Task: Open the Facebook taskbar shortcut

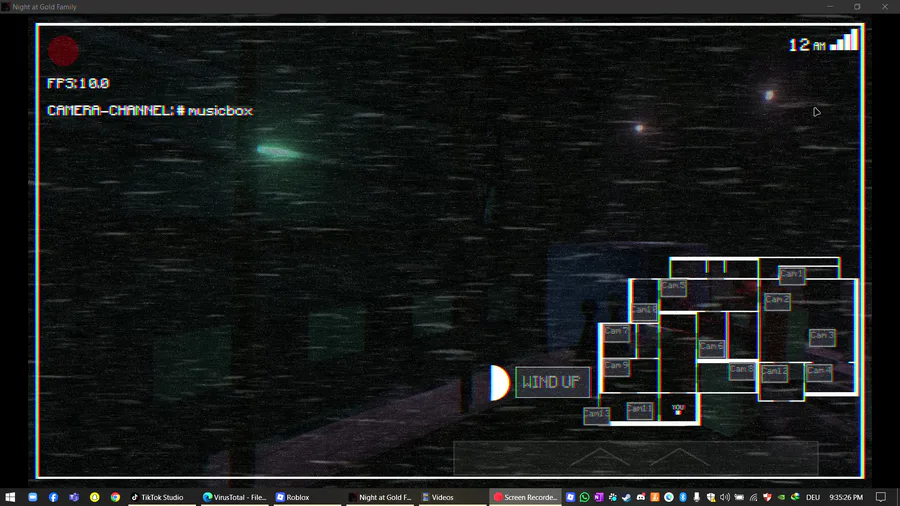Action: [53, 497]
